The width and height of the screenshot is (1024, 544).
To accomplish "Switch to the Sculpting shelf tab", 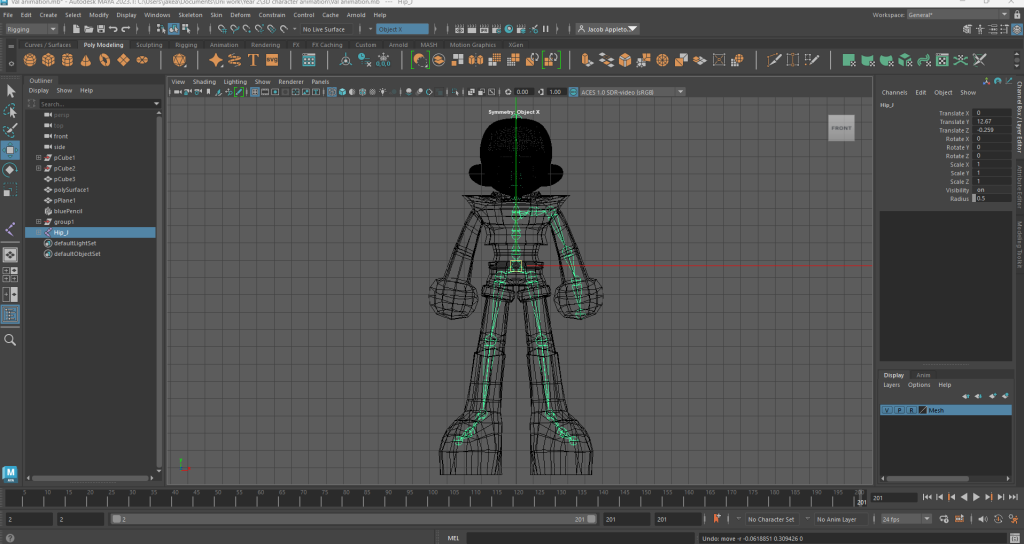I will (149, 45).
